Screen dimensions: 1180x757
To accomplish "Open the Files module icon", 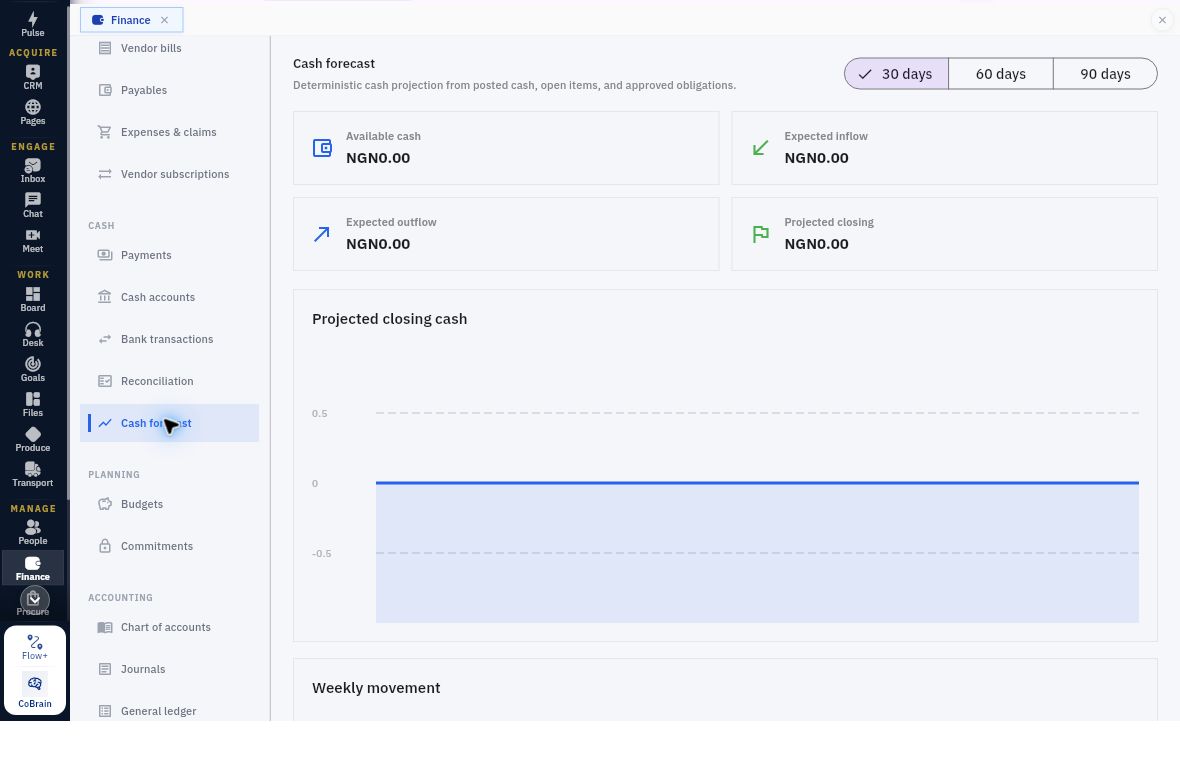I will (x=32, y=404).
